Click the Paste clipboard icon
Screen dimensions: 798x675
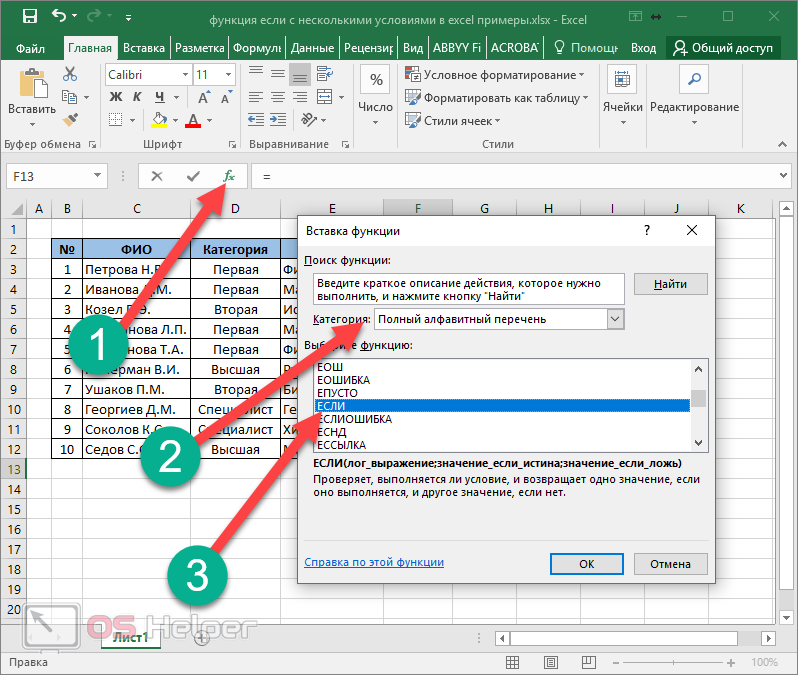point(33,83)
